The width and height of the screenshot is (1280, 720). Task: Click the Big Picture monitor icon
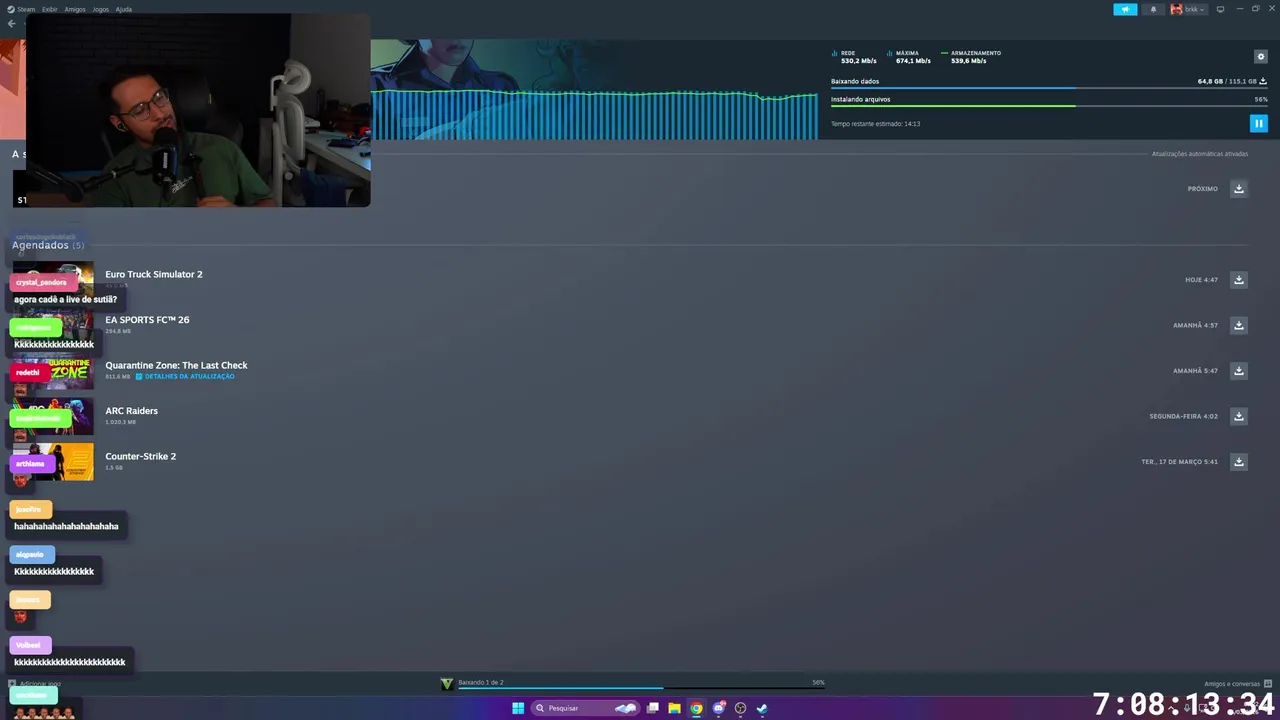pos(1220,9)
